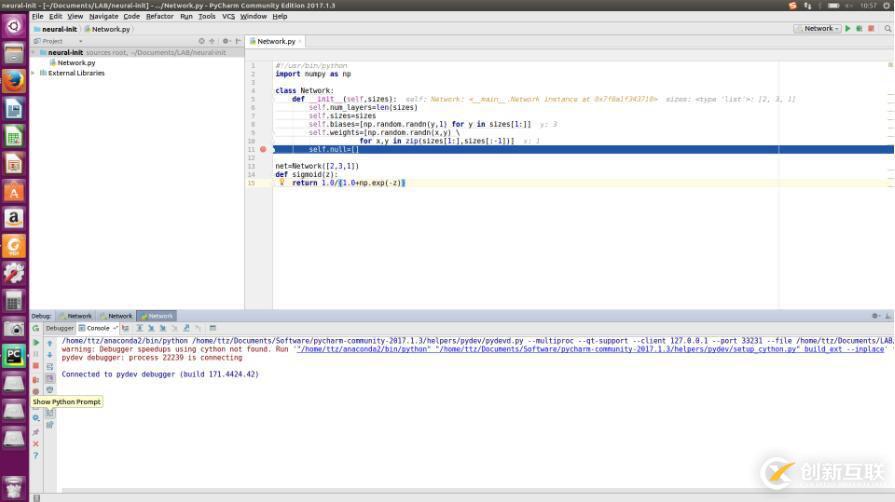The width and height of the screenshot is (895, 502).
Task: Switch to the Debugger tab
Action: point(59,328)
